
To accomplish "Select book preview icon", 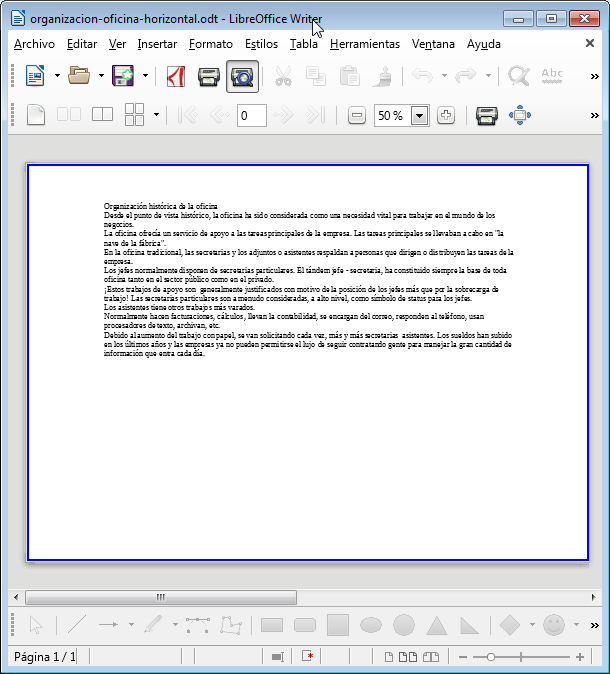I will click(102, 115).
